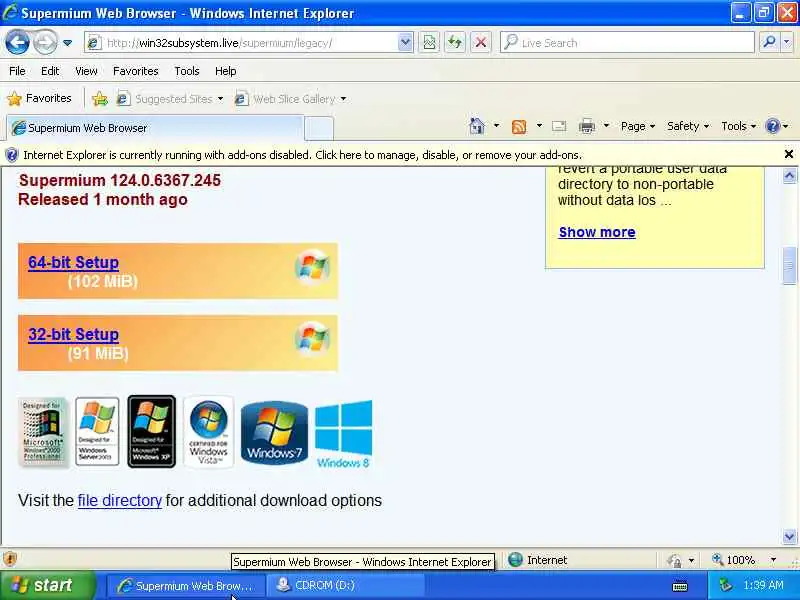Image resolution: width=800 pixels, height=600 pixels.
Task: Click the Favorites star button
Action: [x=39, y=98]
